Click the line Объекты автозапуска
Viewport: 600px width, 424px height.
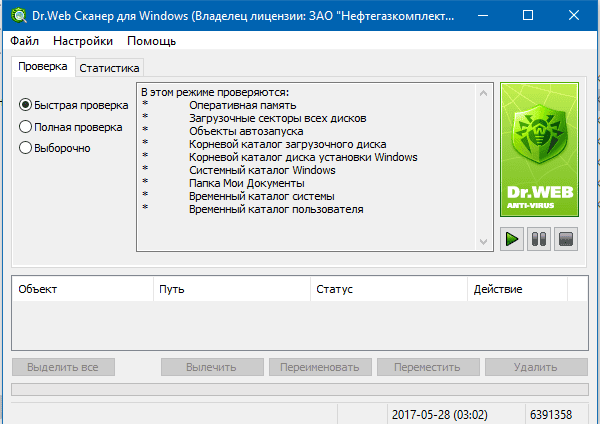tap(246, 131)
